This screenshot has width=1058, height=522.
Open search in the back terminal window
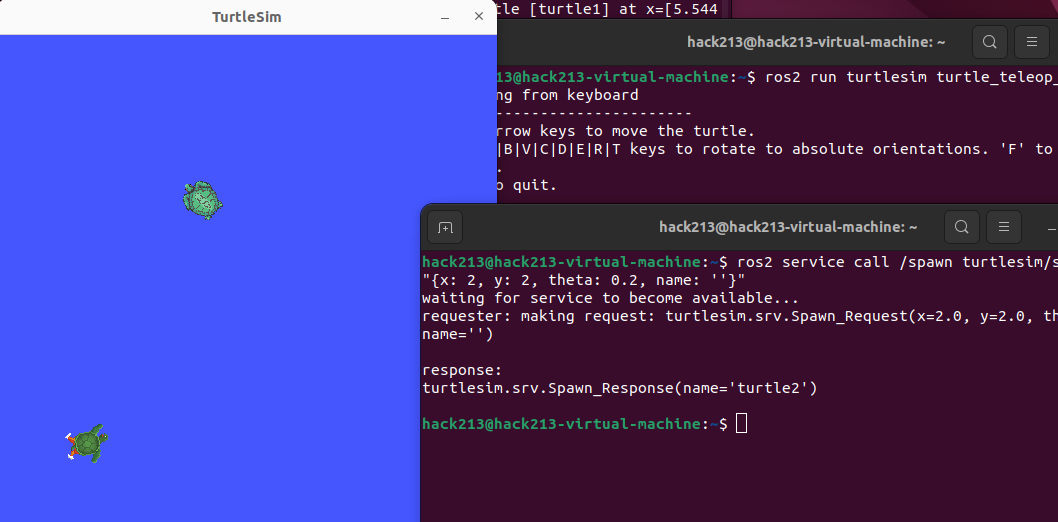[x=989, y=42]
